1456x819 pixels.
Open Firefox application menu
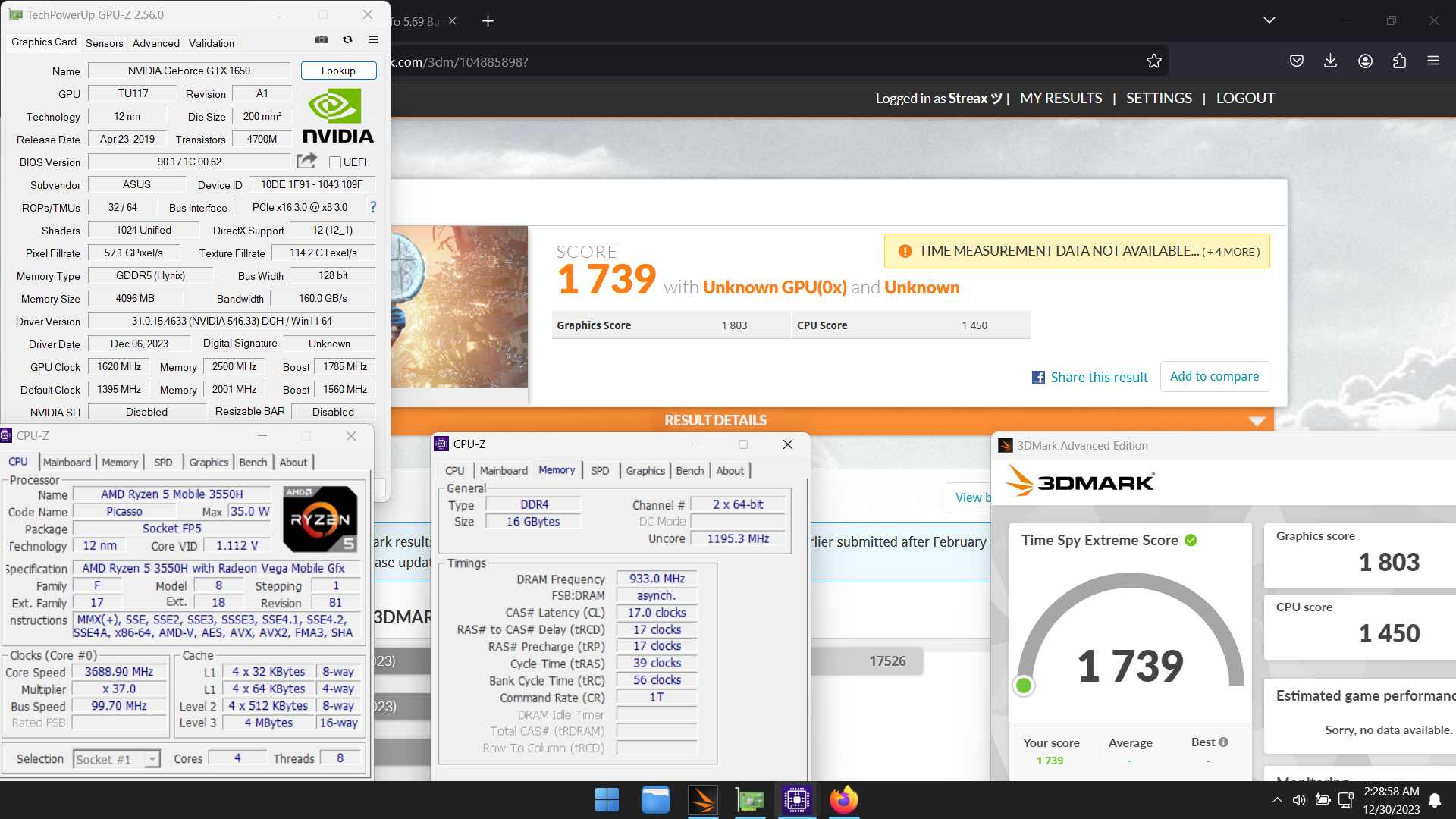tap(1433, 61)
